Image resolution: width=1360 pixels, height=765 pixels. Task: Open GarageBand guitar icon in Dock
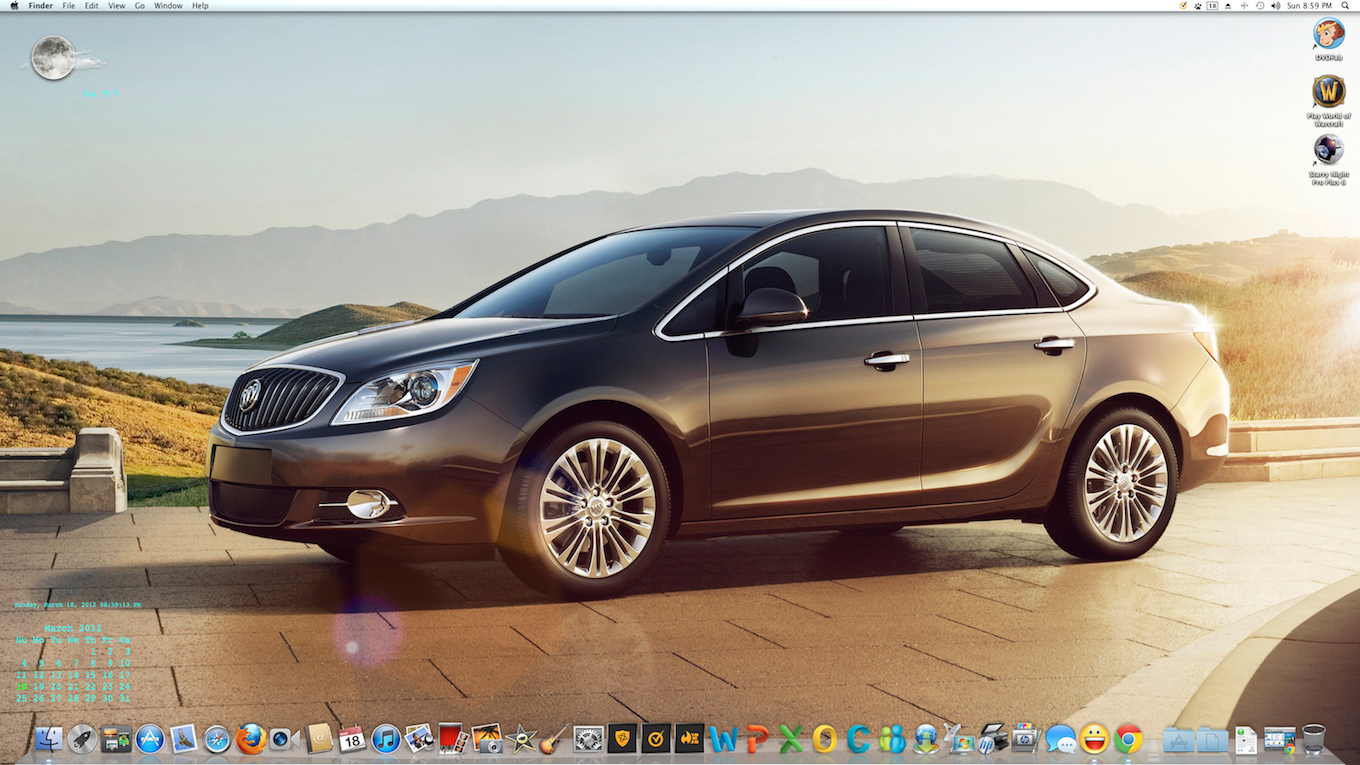coord(554,739)
